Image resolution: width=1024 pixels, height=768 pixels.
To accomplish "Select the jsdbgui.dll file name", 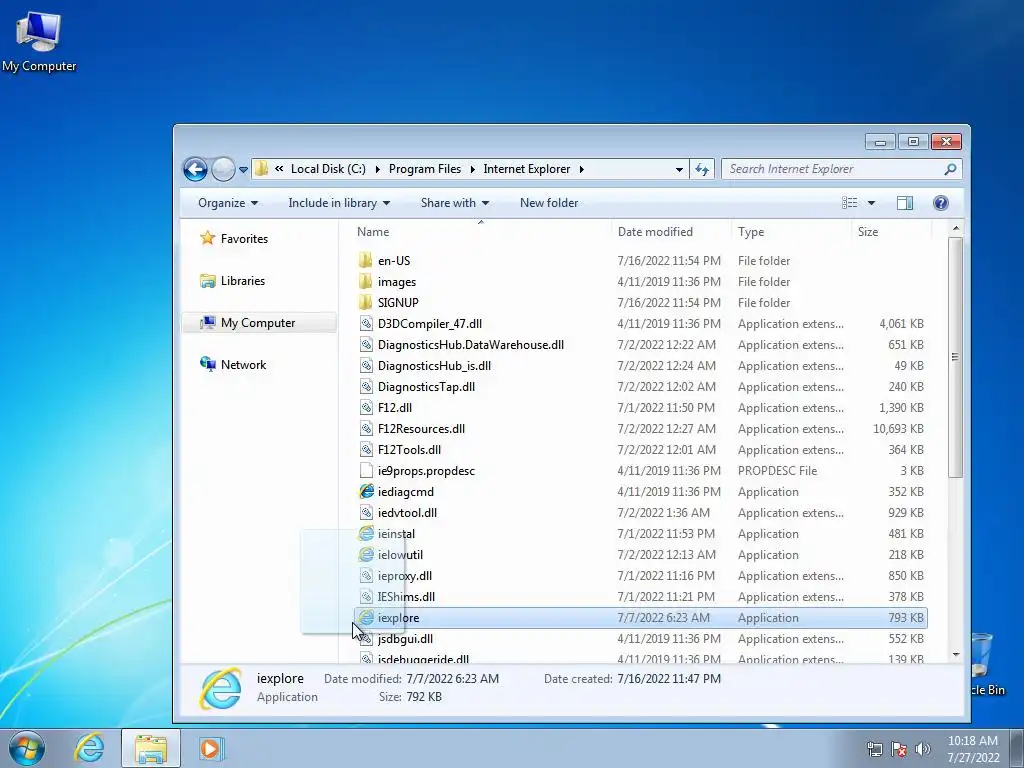I will 405,639.
